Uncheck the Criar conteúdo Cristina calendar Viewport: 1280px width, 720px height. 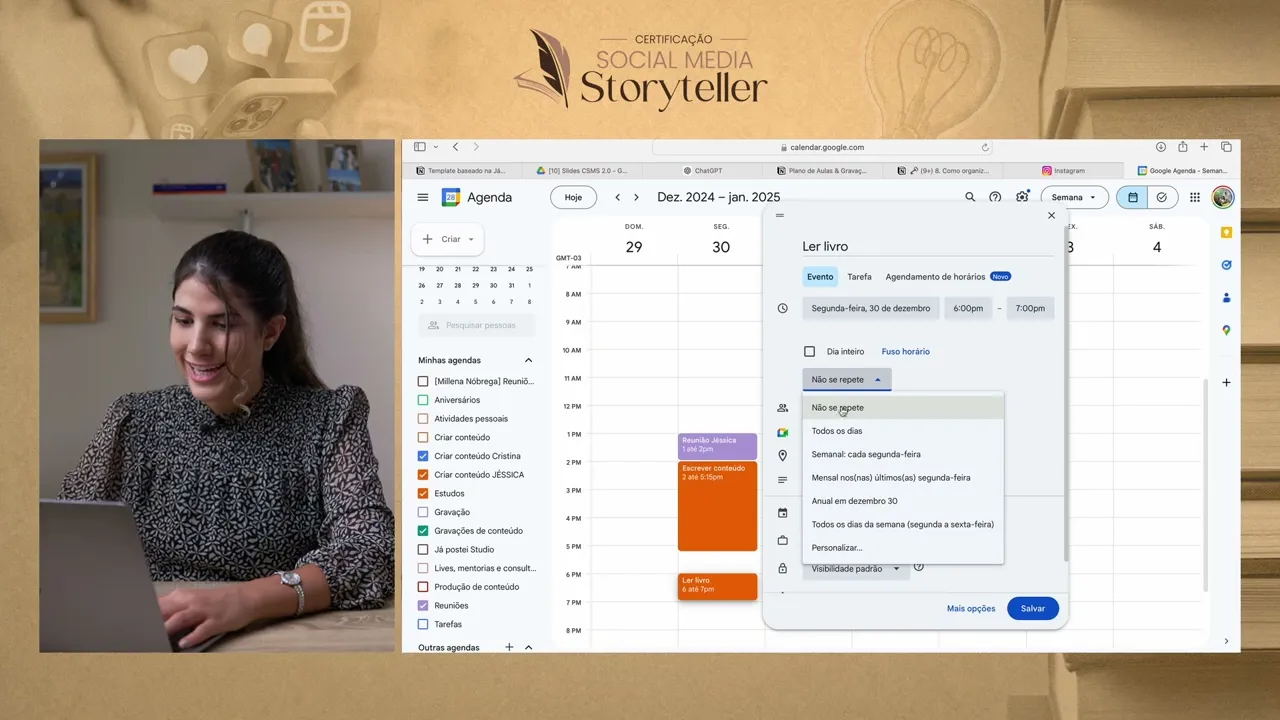pyautogui.click(x=423, y=456)
